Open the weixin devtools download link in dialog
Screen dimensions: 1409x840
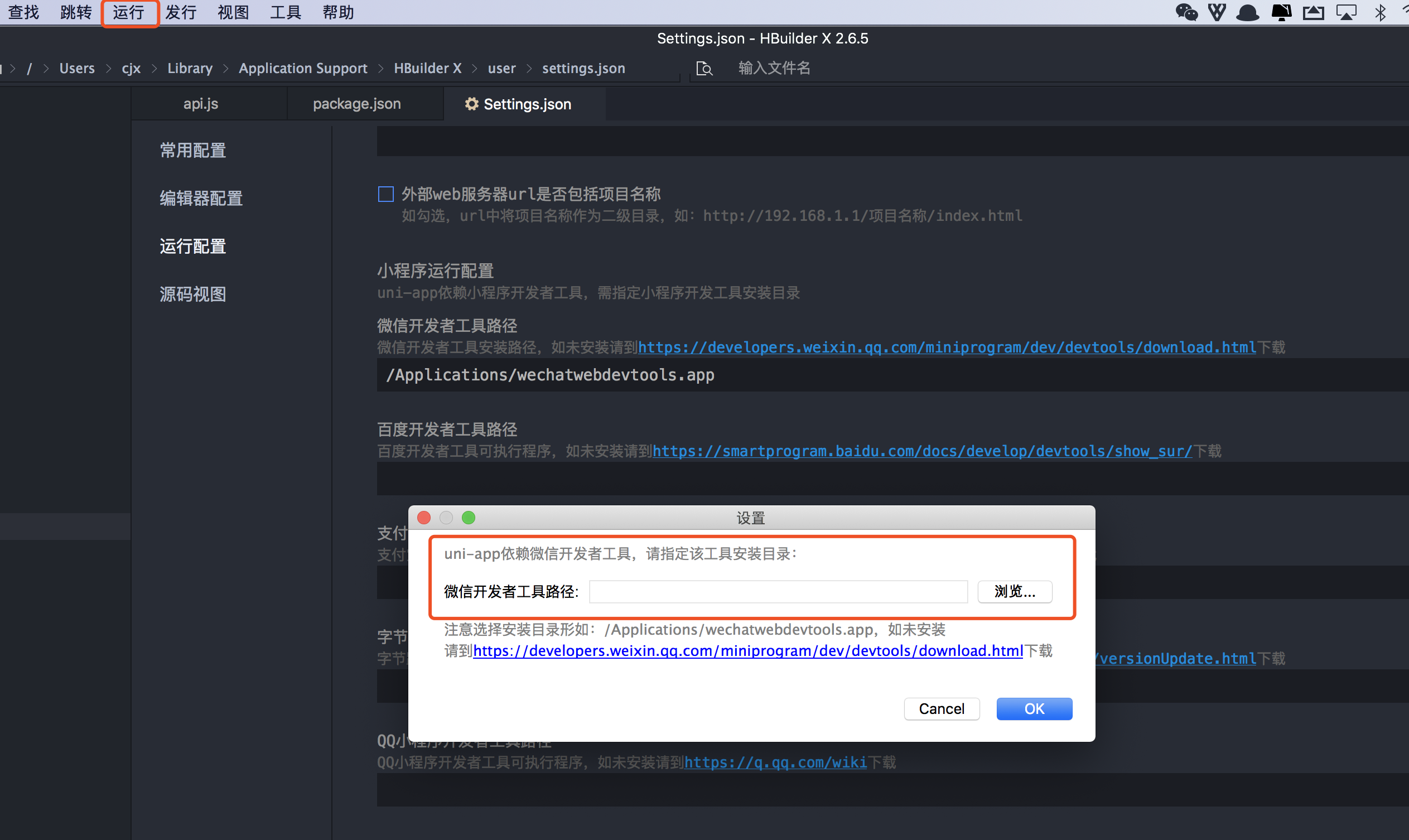click(x=747, y=651)
